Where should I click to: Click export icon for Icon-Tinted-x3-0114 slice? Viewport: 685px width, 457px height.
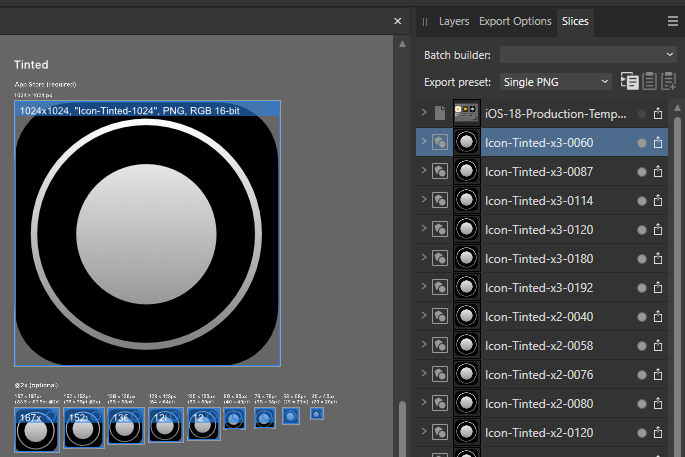[x=658, y=201]
